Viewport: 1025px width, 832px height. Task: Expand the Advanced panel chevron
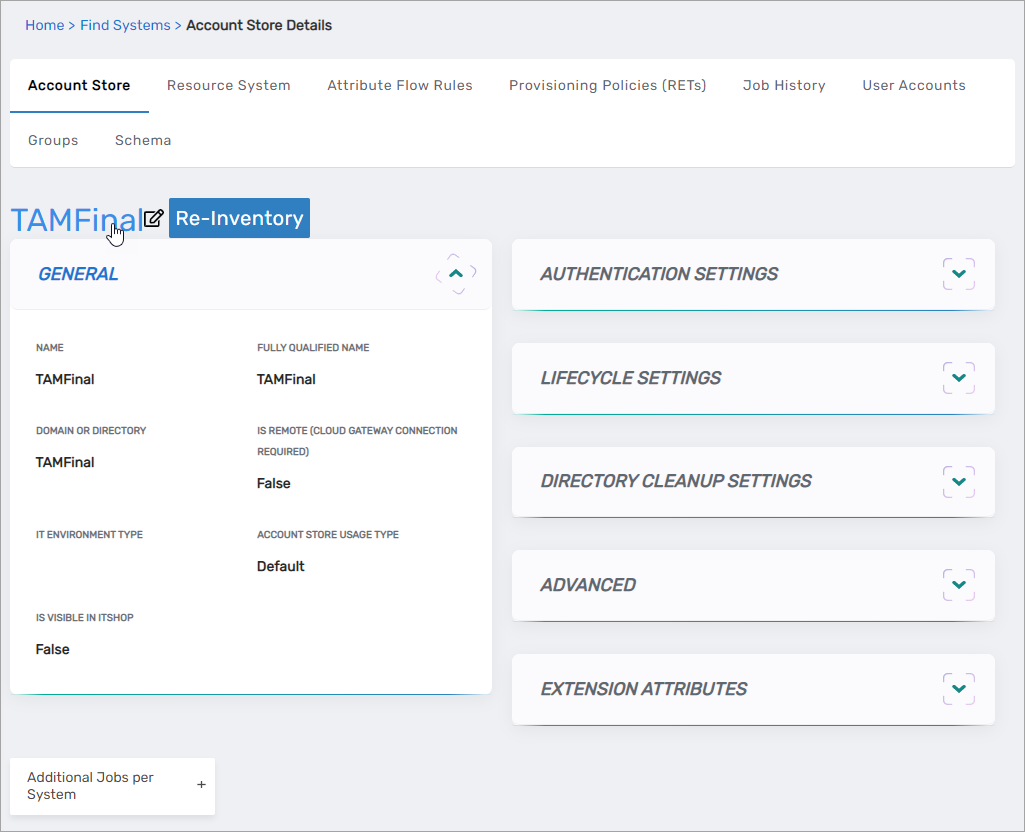(958, 585)
